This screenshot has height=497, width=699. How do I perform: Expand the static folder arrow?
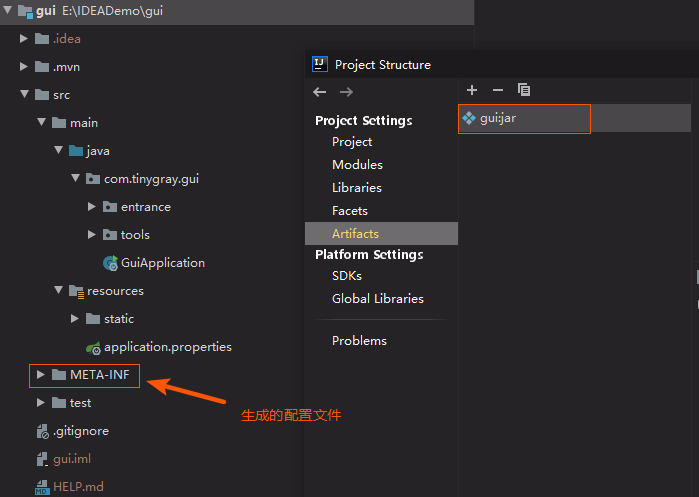click(x=75, y=318)
